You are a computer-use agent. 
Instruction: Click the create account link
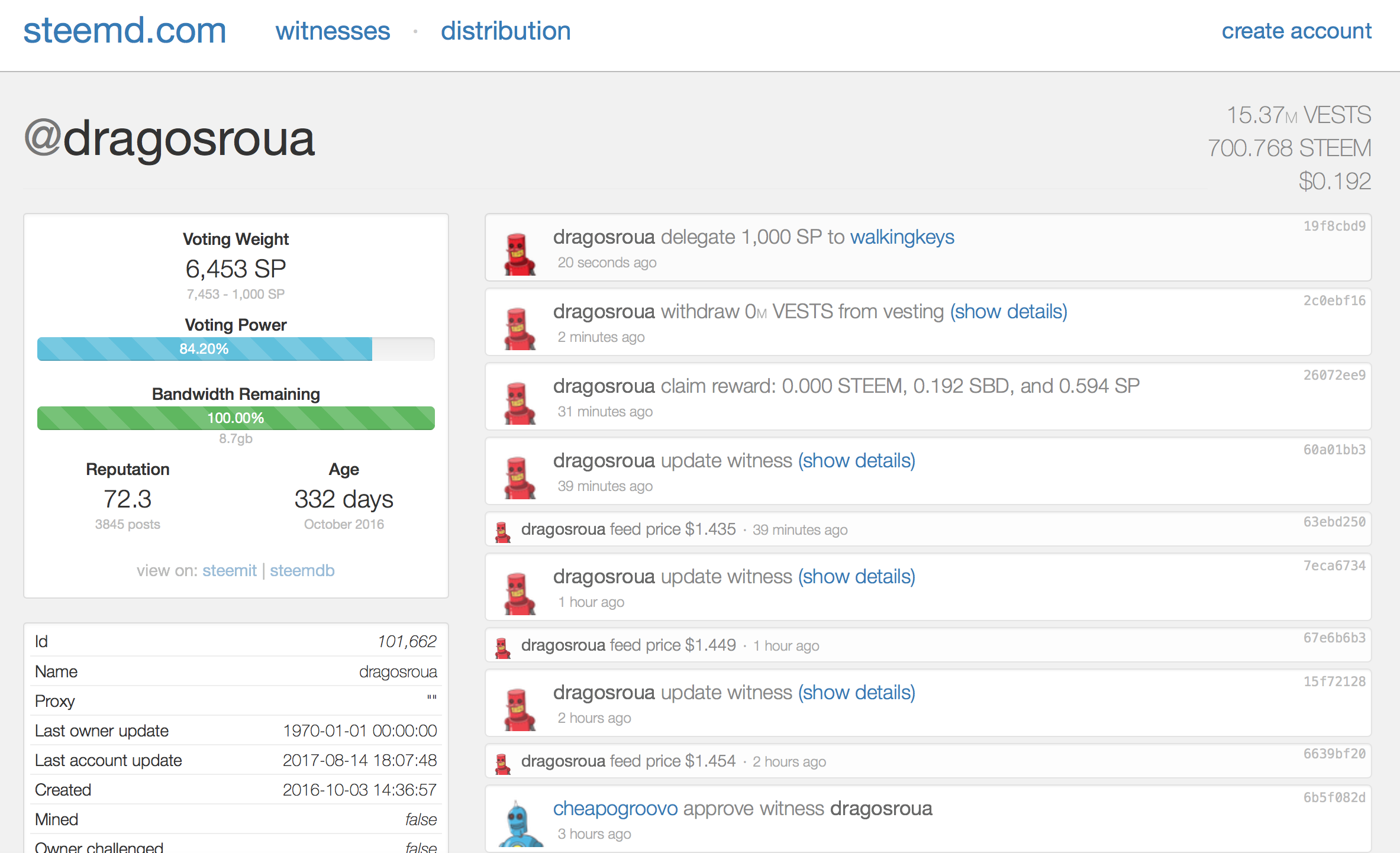click(1296, 31)
